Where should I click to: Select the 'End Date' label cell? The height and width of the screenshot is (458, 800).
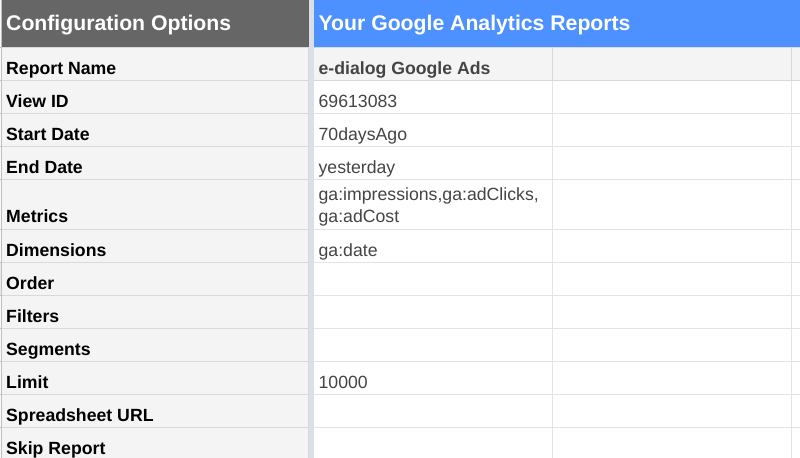[155, 167]
